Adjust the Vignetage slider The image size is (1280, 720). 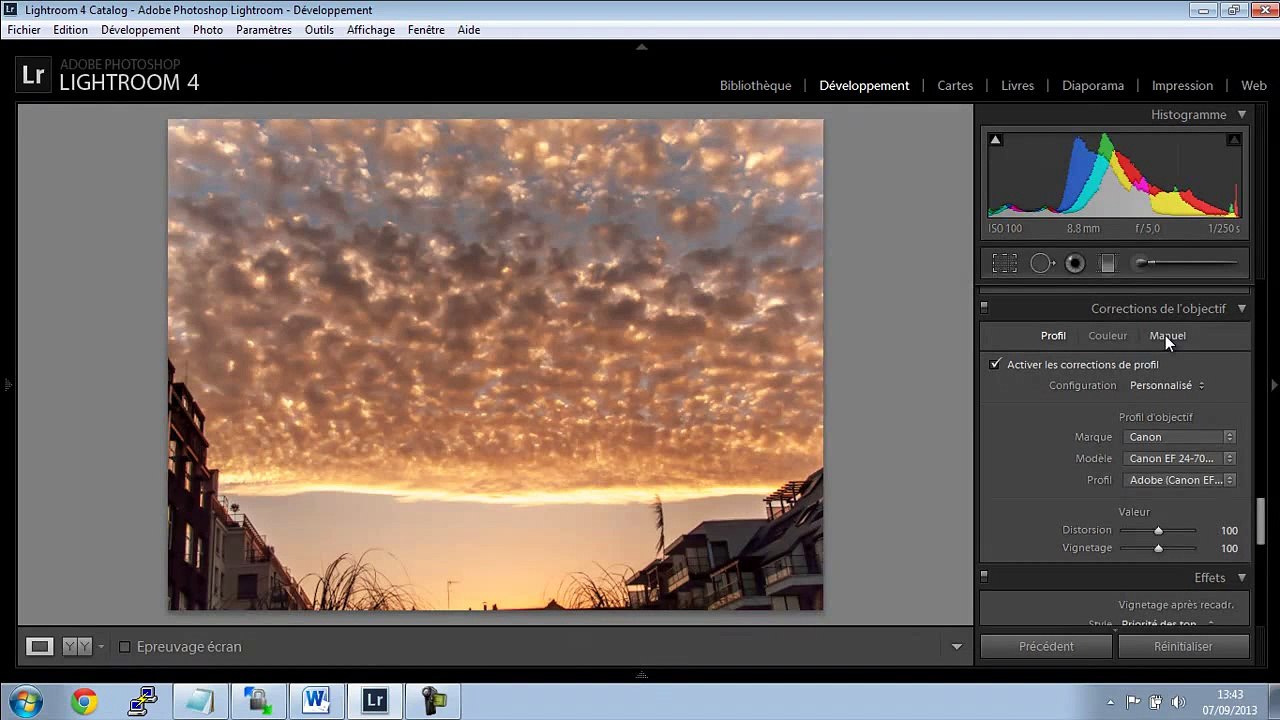point(1158,548)
